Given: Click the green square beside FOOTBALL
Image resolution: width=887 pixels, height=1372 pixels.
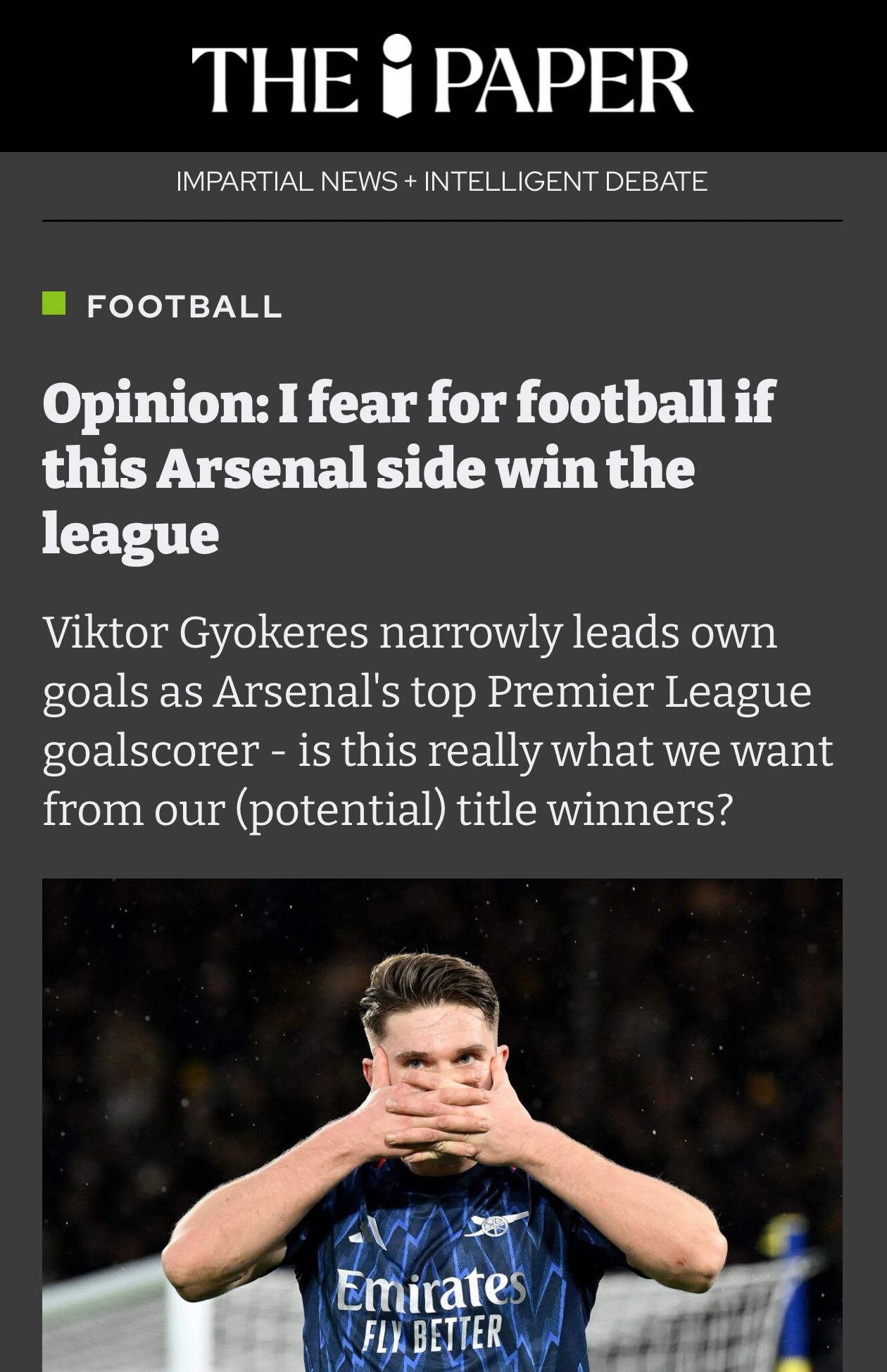Looking at the screenshot, I should (x=54, y=303).
